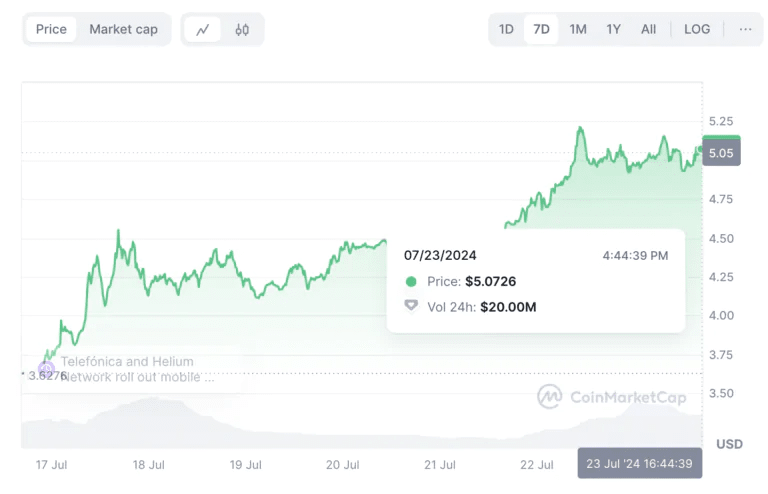
Task: Toggle LOG scale on chart
Action: pyautogui.click(x=697, y=29)
